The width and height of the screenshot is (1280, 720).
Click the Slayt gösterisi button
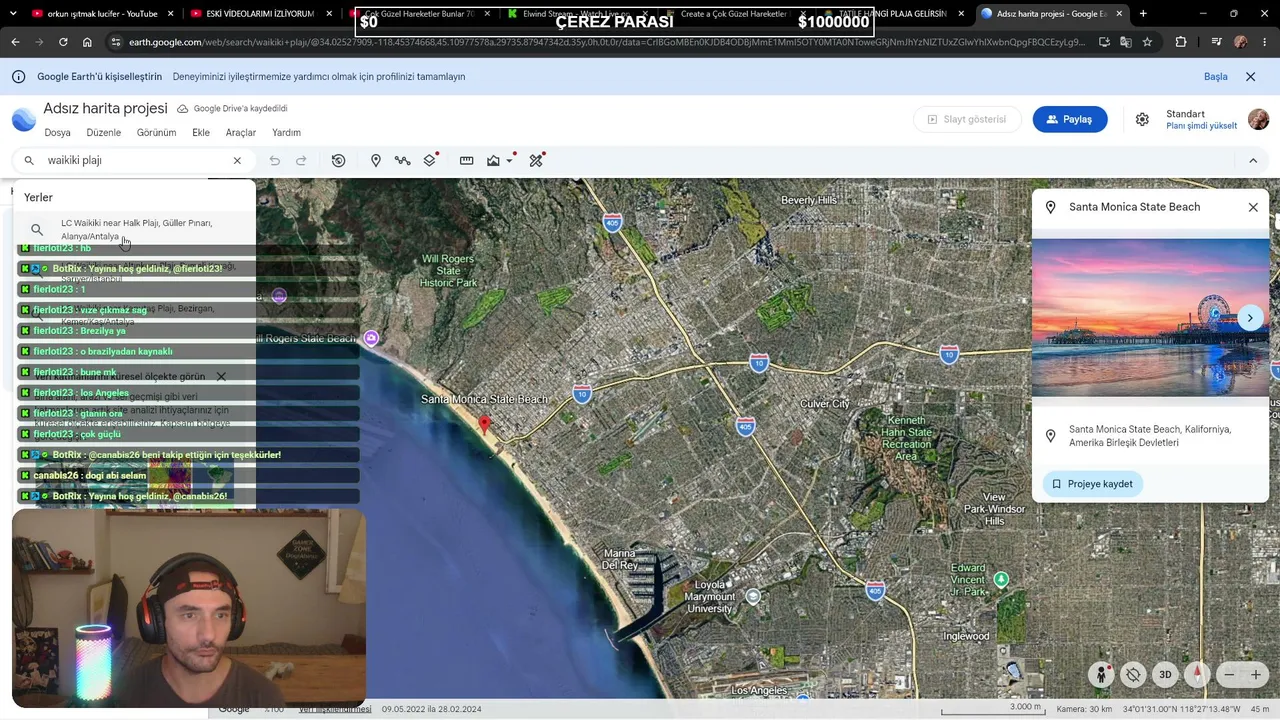967,119
